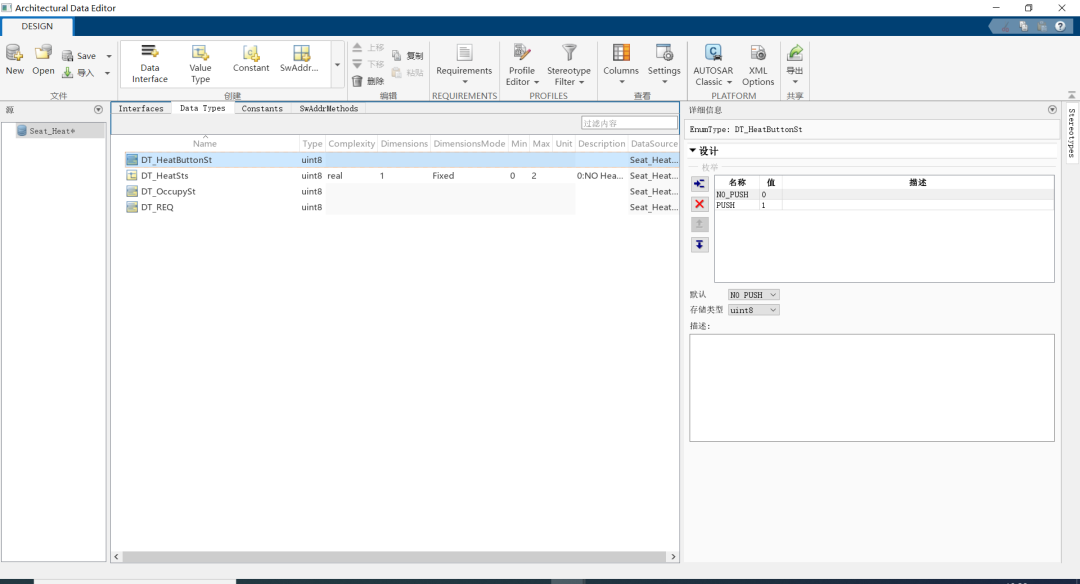1080x584 pixels.
Task: Add a new enumeration row
Action: (699, 184)
